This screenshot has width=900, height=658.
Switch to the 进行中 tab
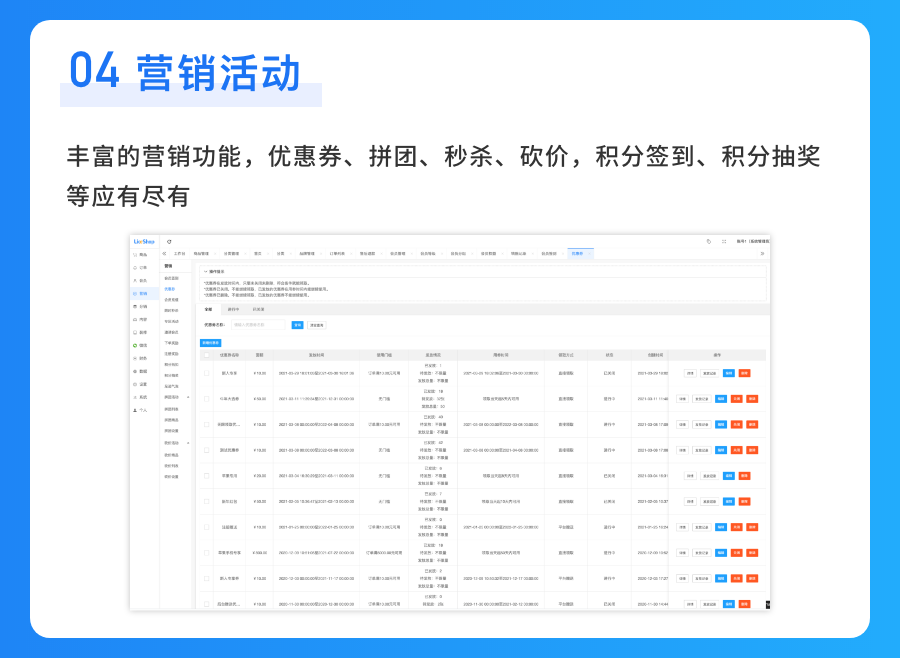(233, 310)
